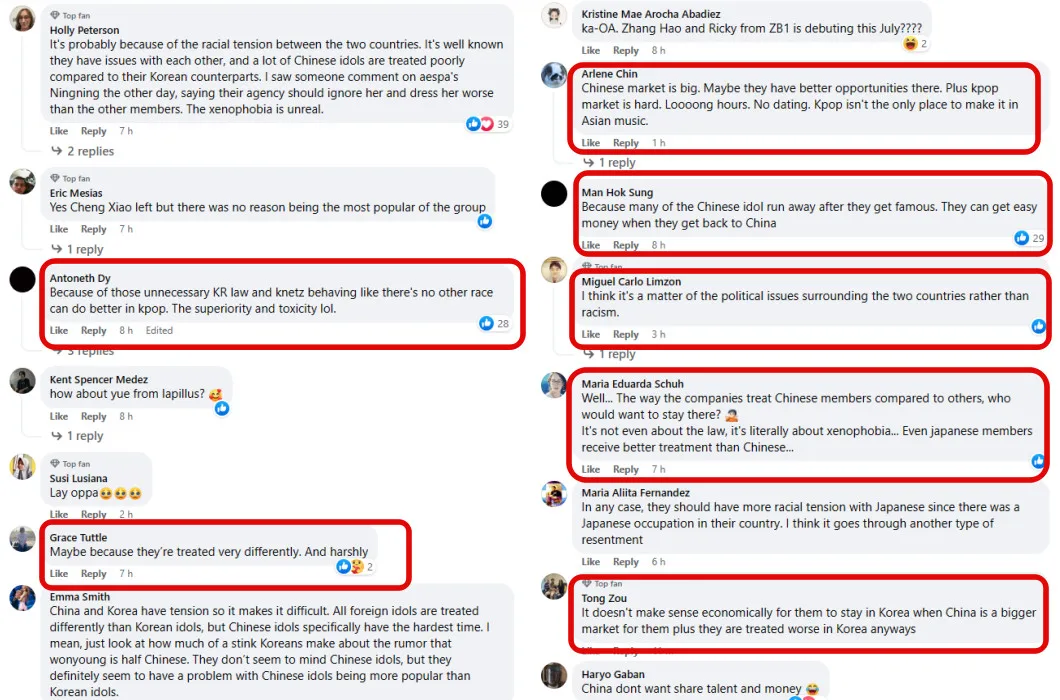Reply to Maria Eduarda Schuh's comment
Viewport: 1060px width, 700px height.
626,469
